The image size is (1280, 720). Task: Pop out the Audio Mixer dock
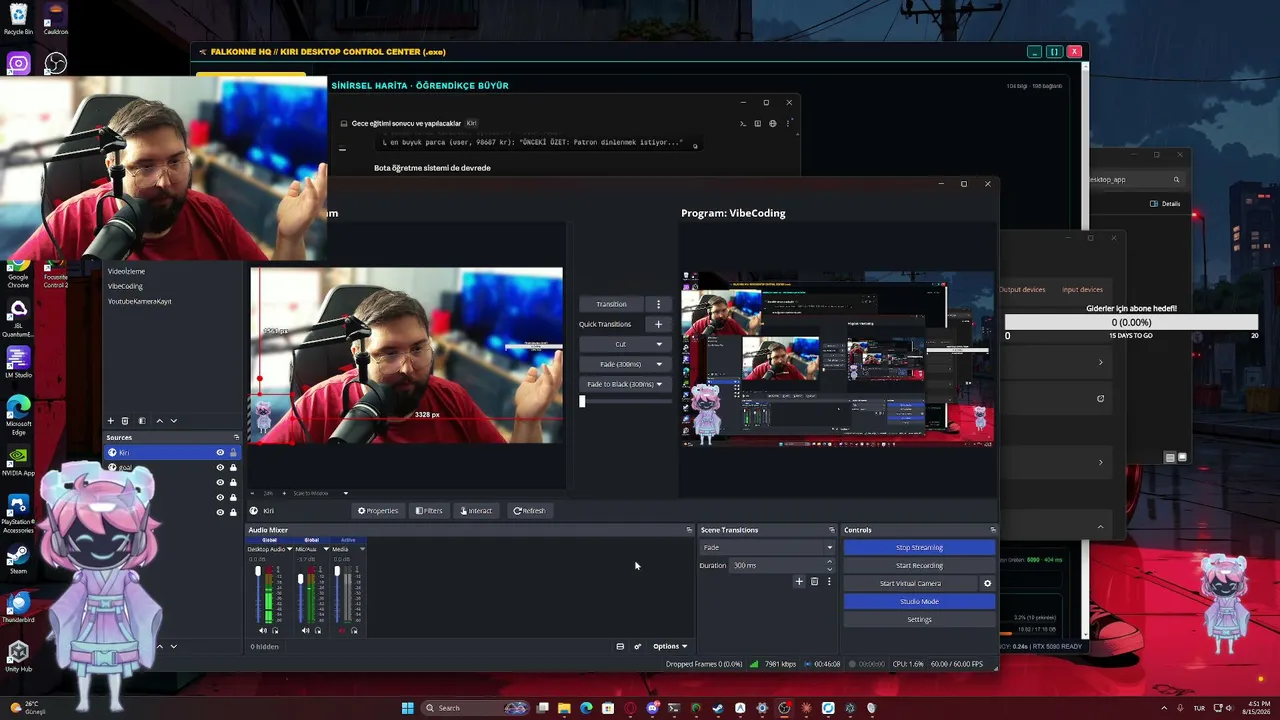(688, 530)
